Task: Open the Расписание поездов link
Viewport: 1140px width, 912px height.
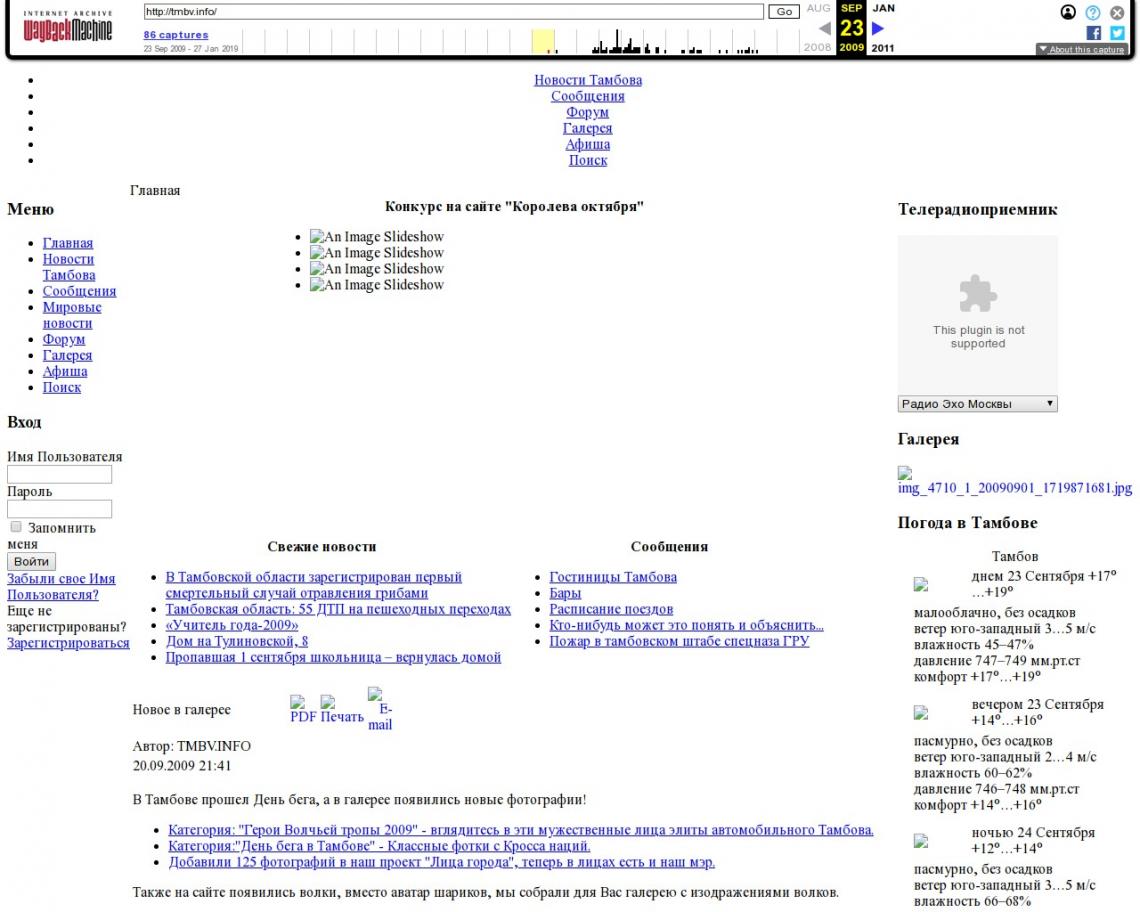Action: pos(611,609)
